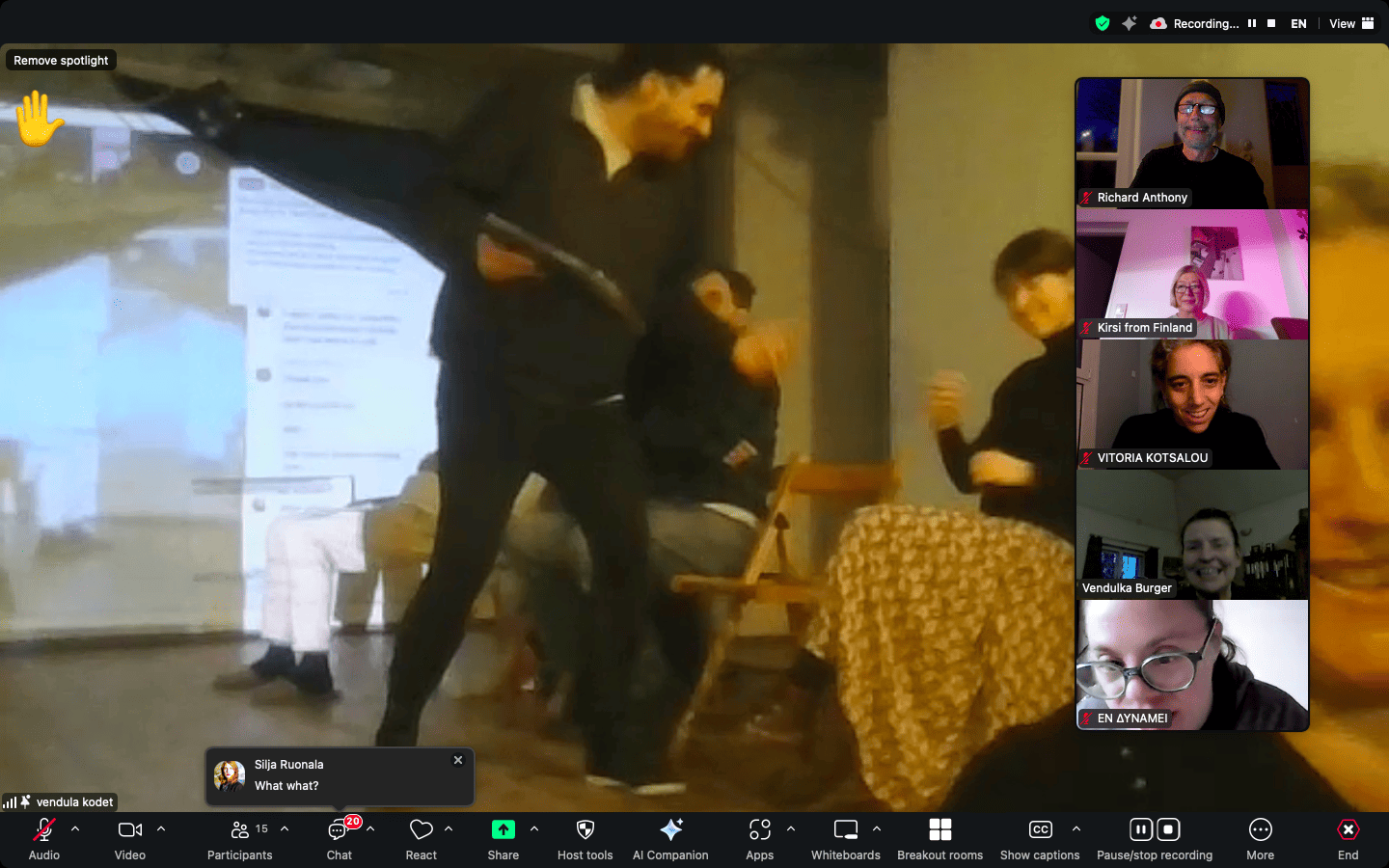The height and width of the screenshot is (868, 1389).
Task: Open the Chat panel
Action: click(x=339, y=839)
